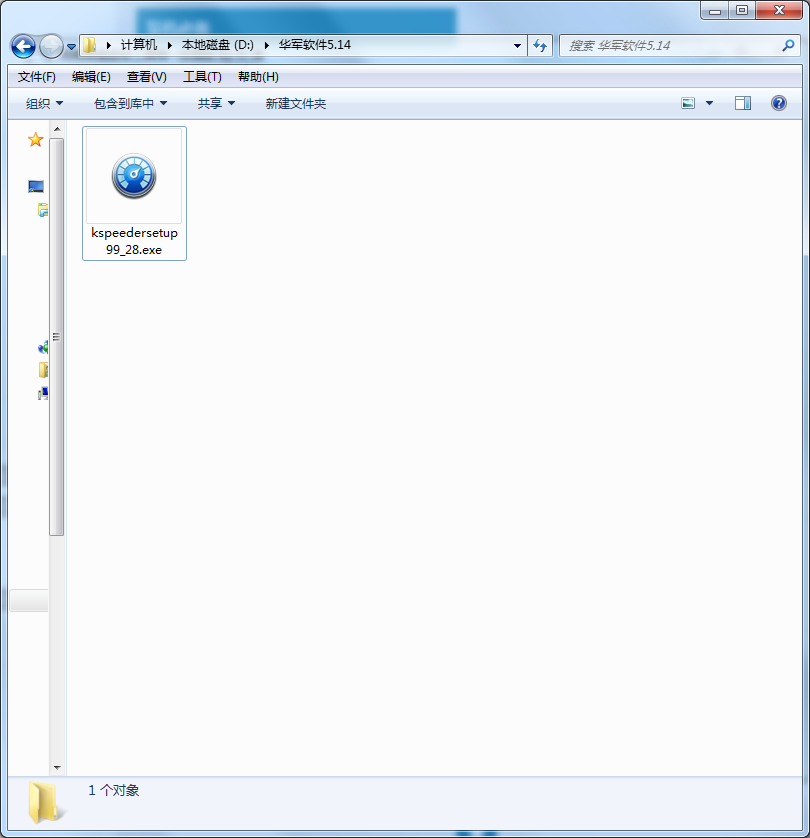Image resolution: width=810 pixels, height=838 pixels.
Task: Expand the arrow before 计算机 breadcrumb
Action: (x=108, y=45)
